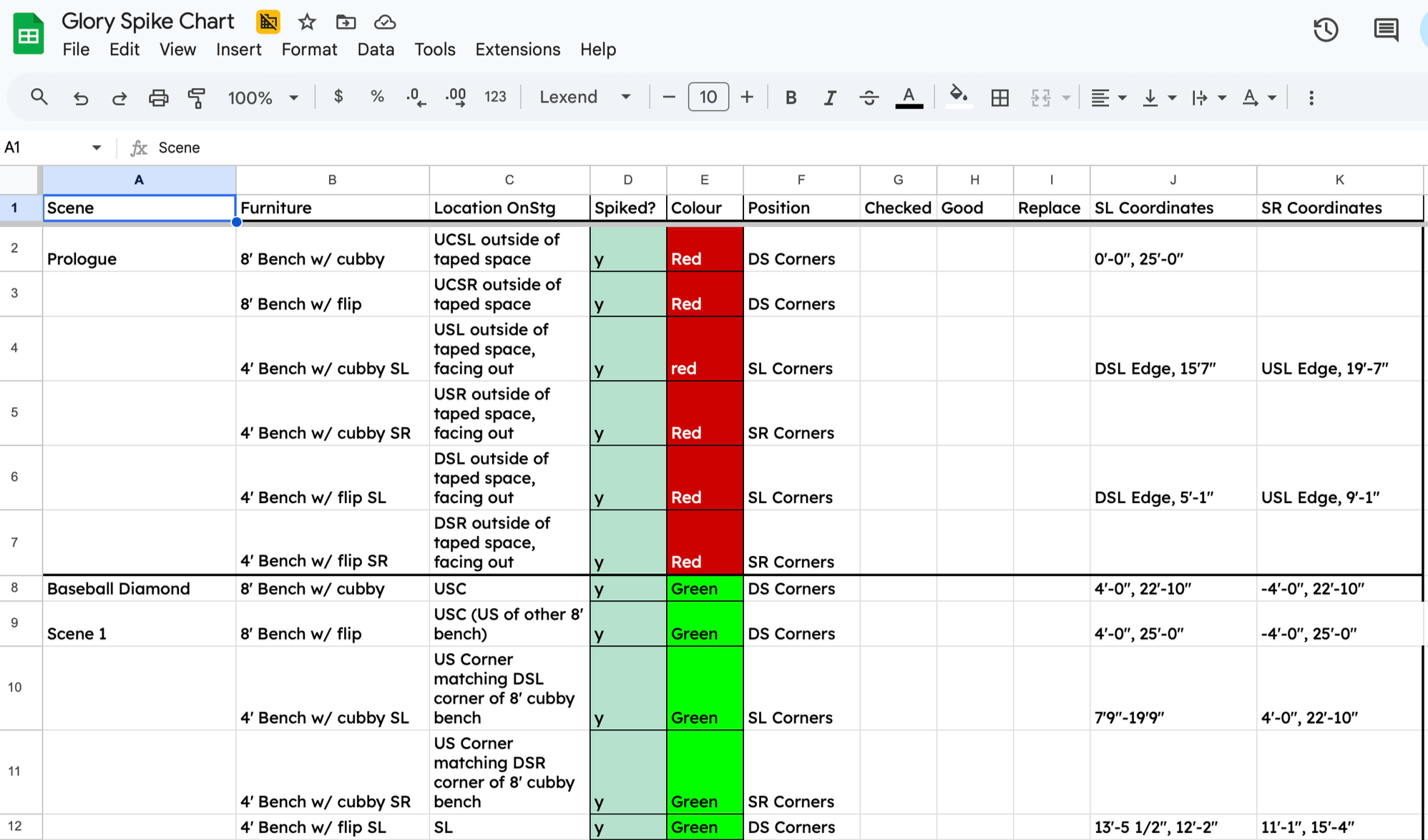Open the Extensions menu
Screen dimensions: 1428x840
pyautogui.click(x=517, y=49)
